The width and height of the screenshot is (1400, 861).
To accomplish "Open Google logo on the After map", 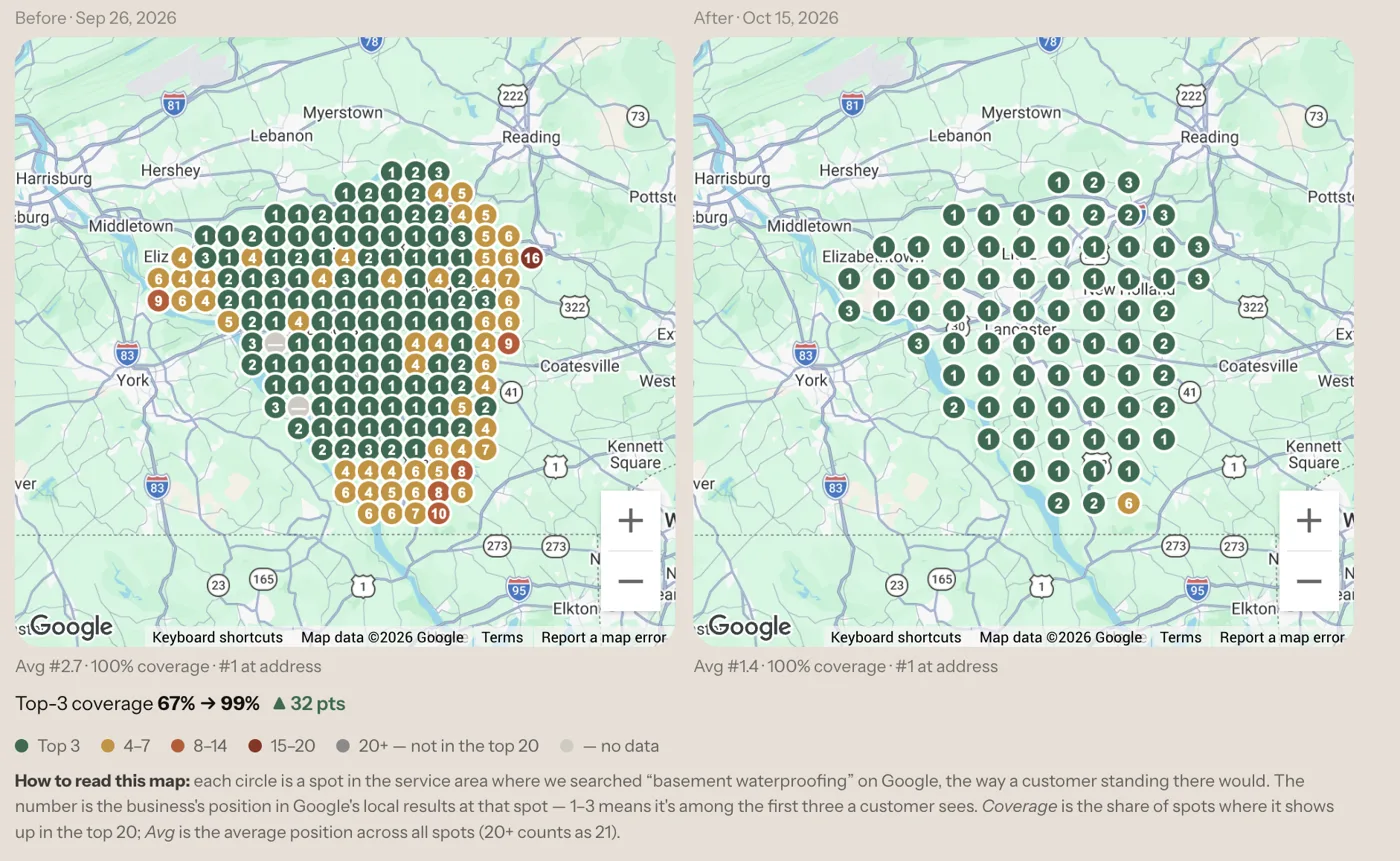I will point(750,627).
